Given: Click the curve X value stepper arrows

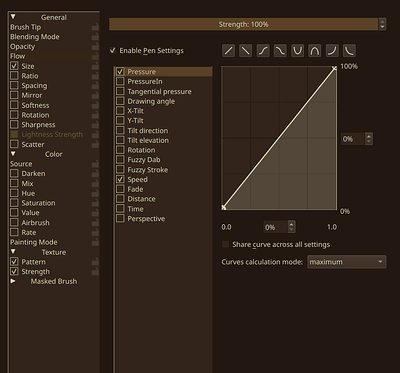Looking at the screenshot, I should 291,227.
